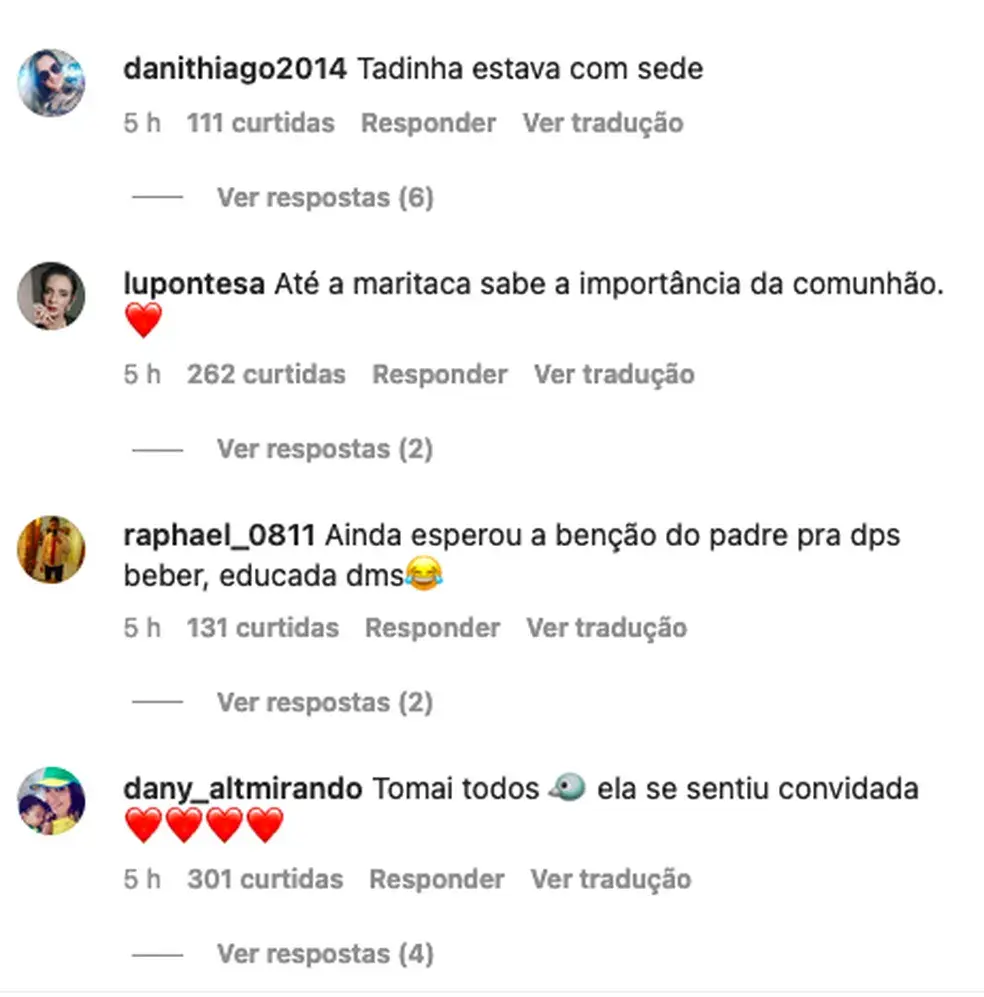Screen dimensions: 984x997
Task: Open danithiago2014's profile picture
Action: (51, 83)
